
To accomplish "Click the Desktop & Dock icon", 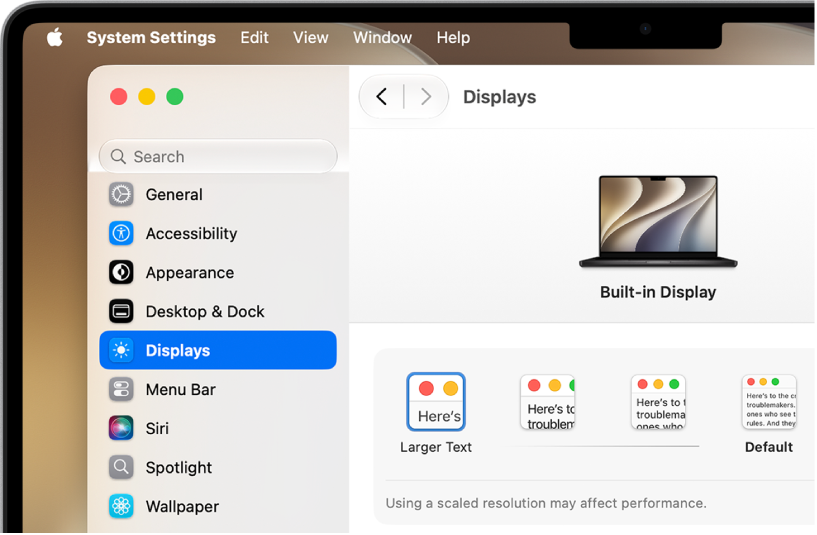I will [x=121, y=312].
